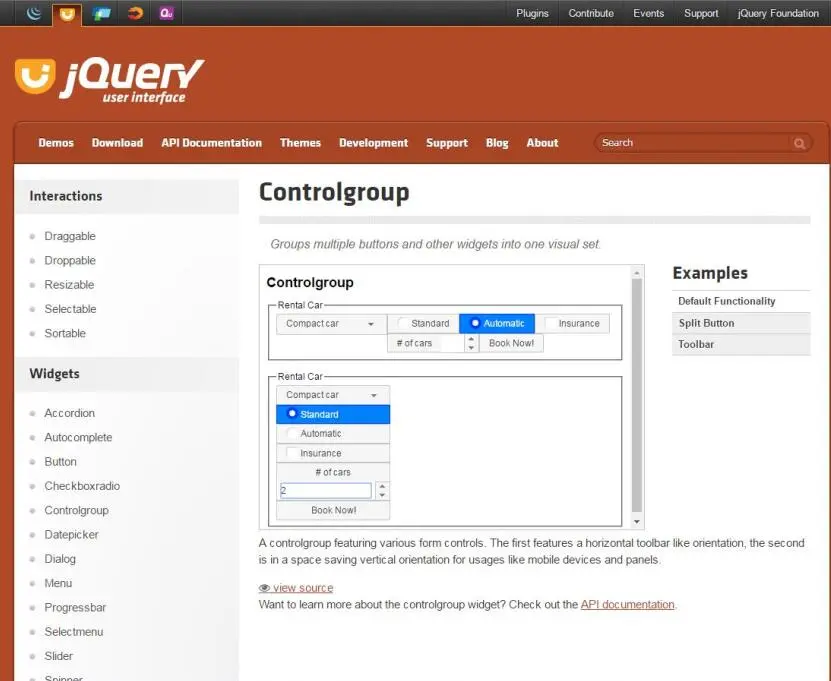Viewport: 831px width, 681px height.
Task: Select the Split Button example
Action: point(741,323)
